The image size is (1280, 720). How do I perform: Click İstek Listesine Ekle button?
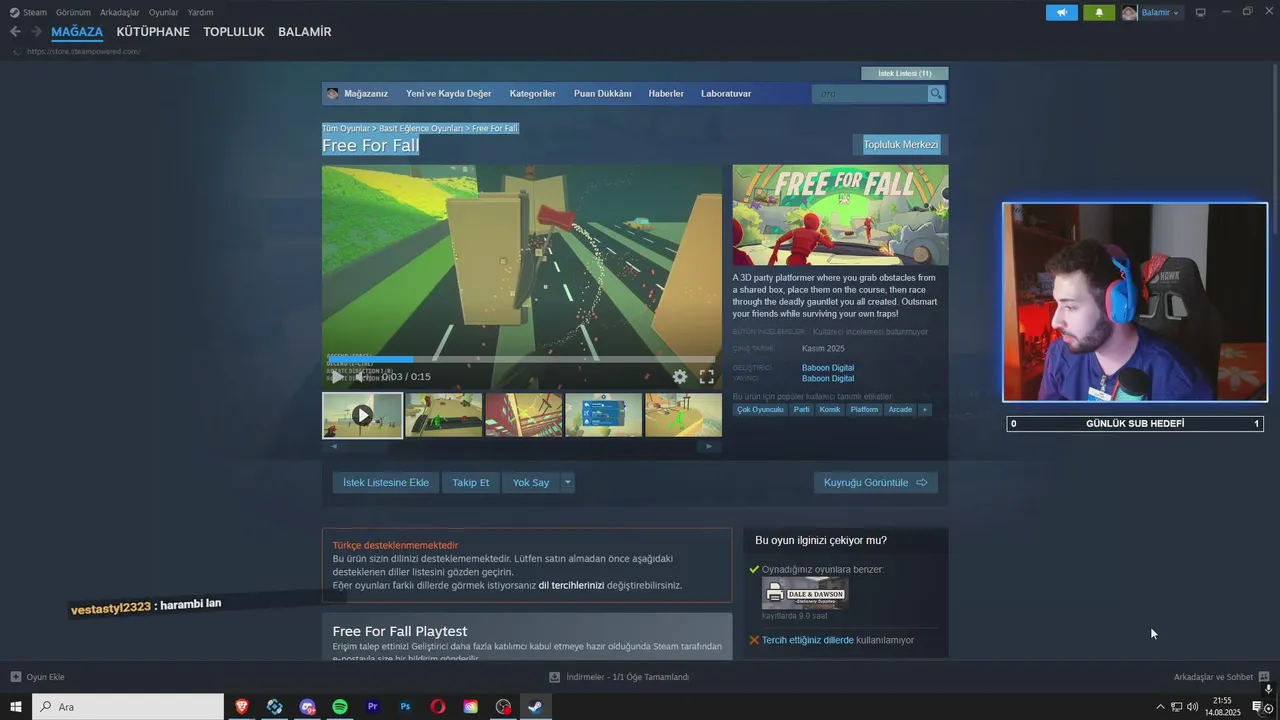(x=386, y=482)
